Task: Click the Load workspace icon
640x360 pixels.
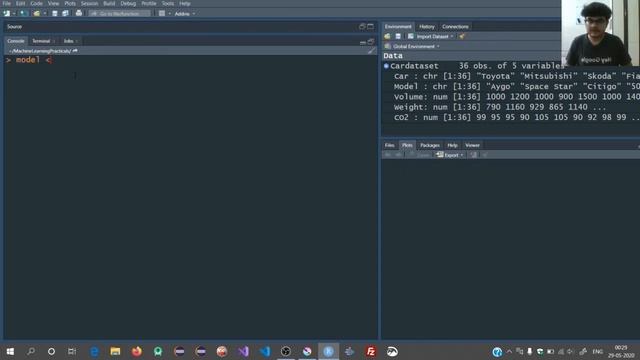Action: (x=387, y=36)
